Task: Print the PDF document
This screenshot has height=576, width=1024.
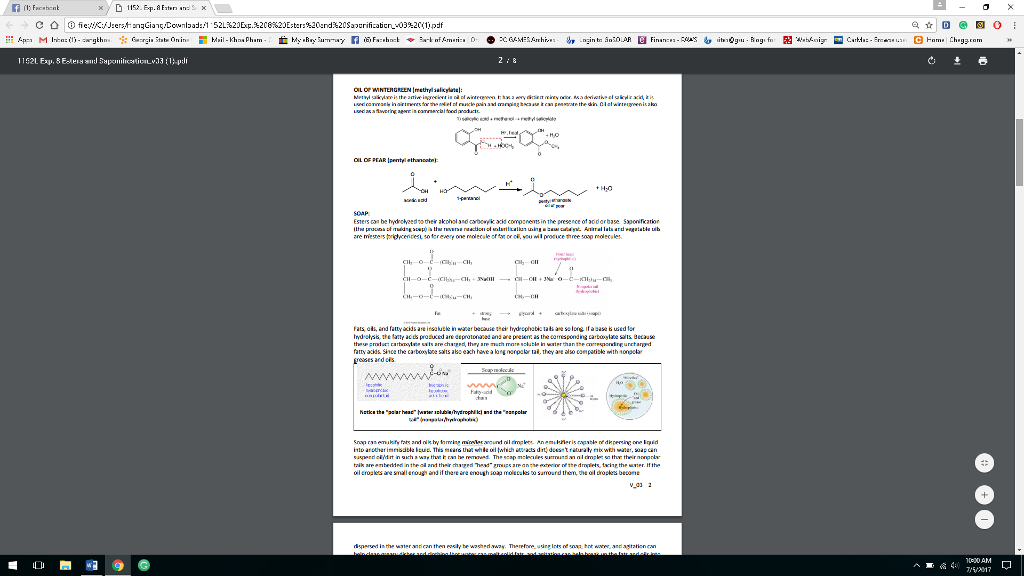Action: coord(984,60)
